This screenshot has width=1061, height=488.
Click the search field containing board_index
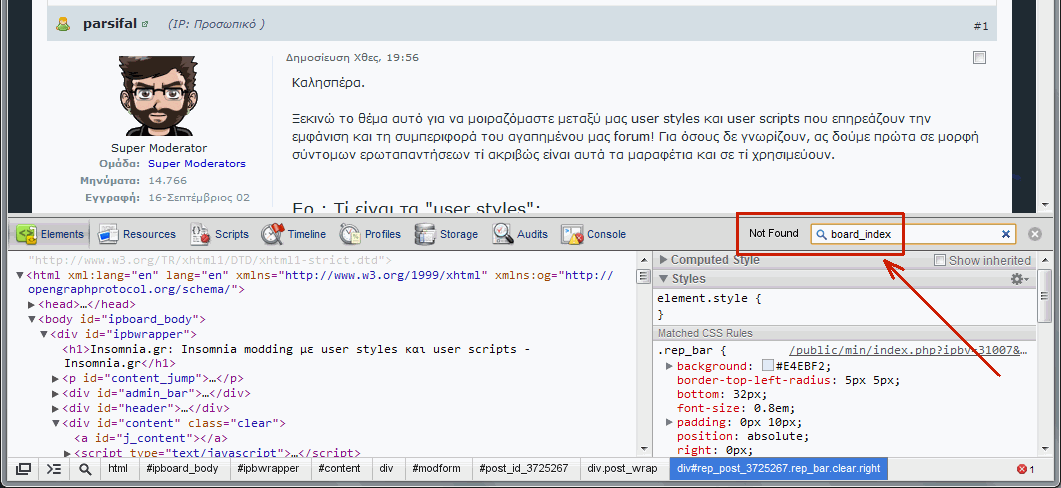(x=913, y=234)
